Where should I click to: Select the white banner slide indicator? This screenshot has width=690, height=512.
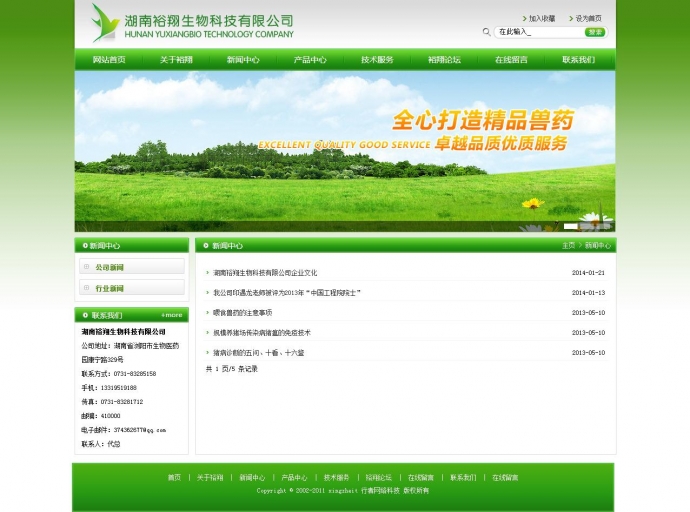pyautogui.click(x=571, y=226)
